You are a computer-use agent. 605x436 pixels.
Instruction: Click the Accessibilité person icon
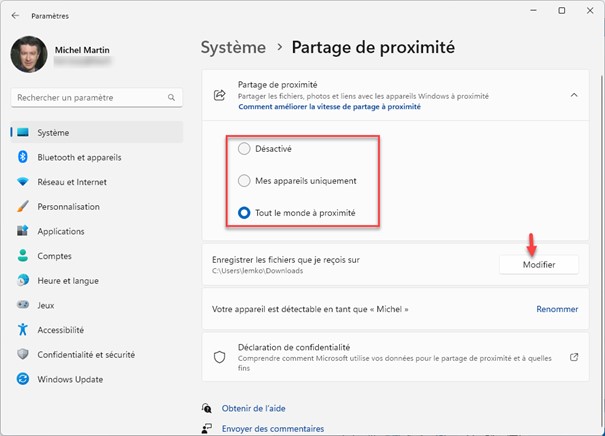pyautogui.click(x=22, y=330)
